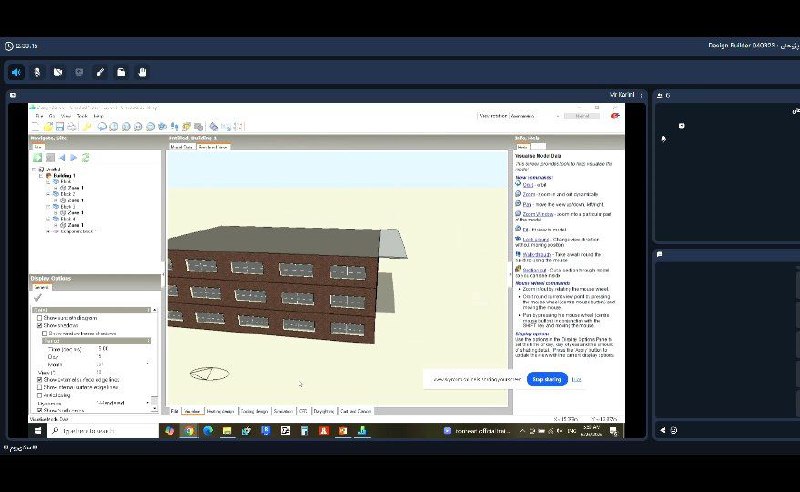Open File Explorer from the Windows taskbar
800x492 pixels.
(227, 431)
